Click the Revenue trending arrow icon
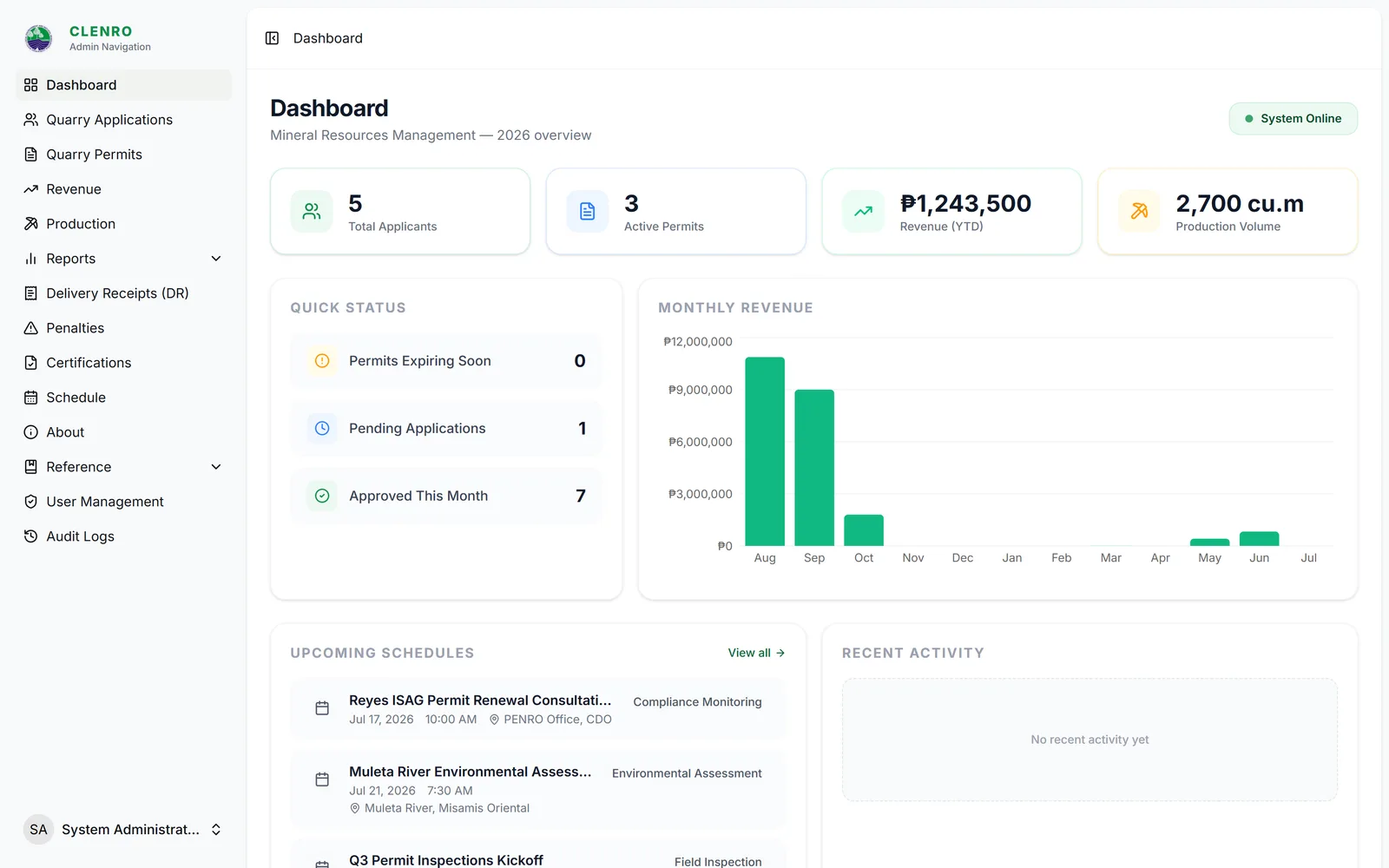 point(863,211)
